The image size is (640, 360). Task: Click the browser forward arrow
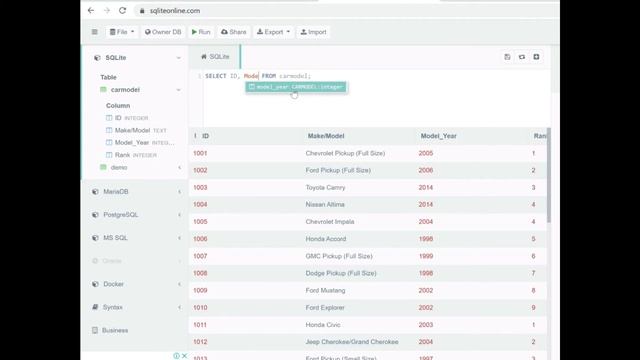pyautogui.click(x=107, y=11)
